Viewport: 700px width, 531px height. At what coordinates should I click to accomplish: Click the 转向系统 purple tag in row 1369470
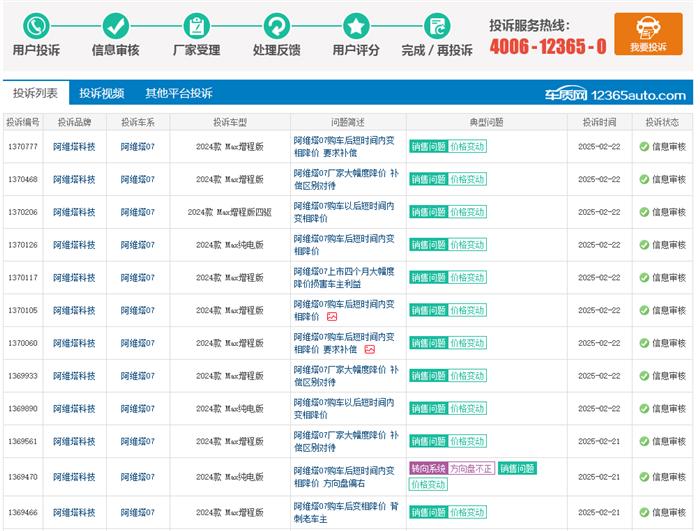(429, 468)
